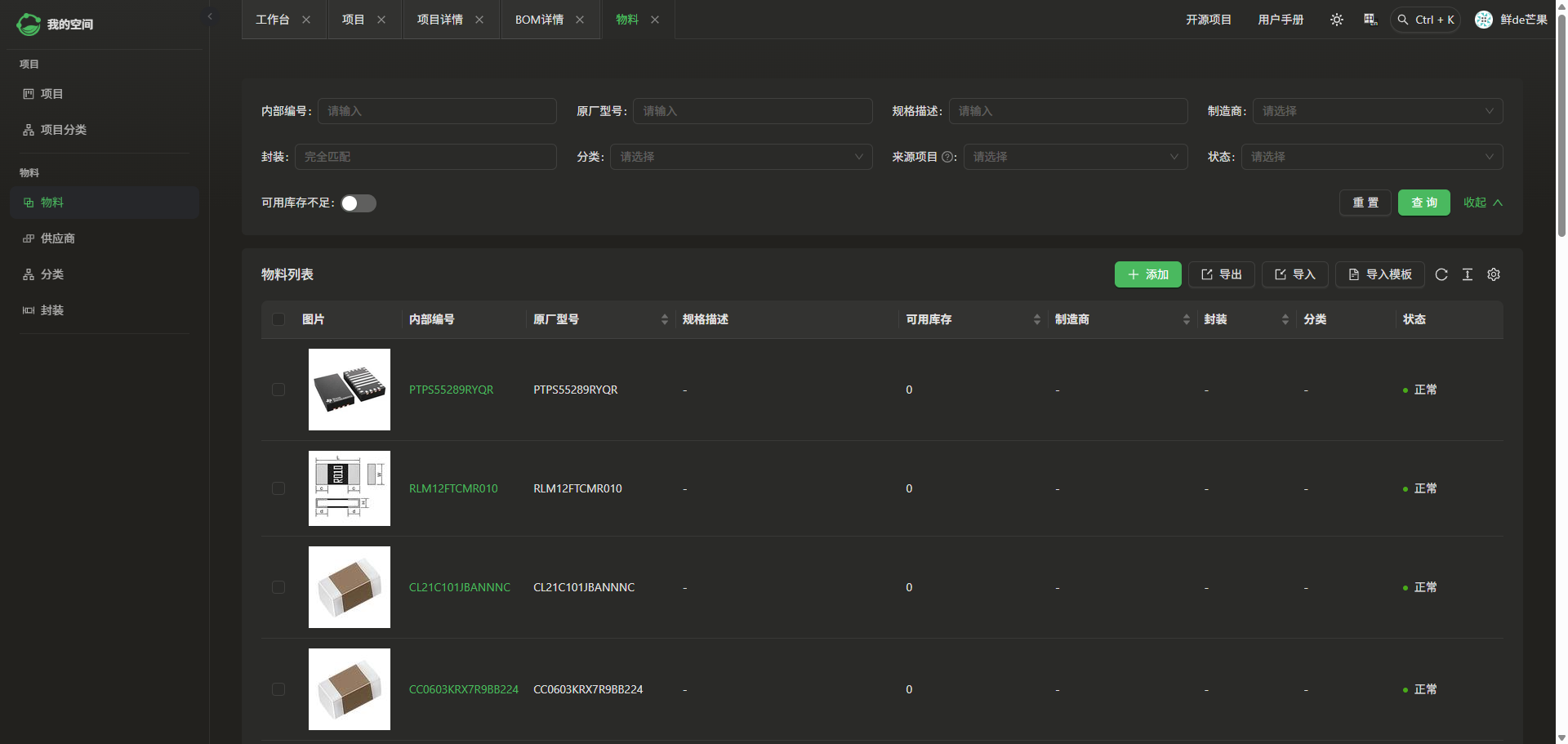Toggle the 可用库存不足 switch
This screenshot has height=744, width=1568.
359,203
